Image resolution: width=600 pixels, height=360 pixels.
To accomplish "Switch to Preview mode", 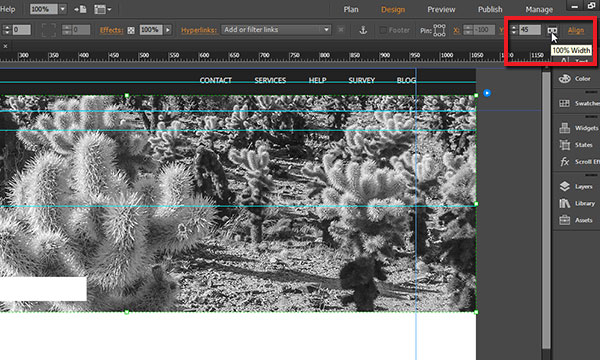I will (441, 9).
